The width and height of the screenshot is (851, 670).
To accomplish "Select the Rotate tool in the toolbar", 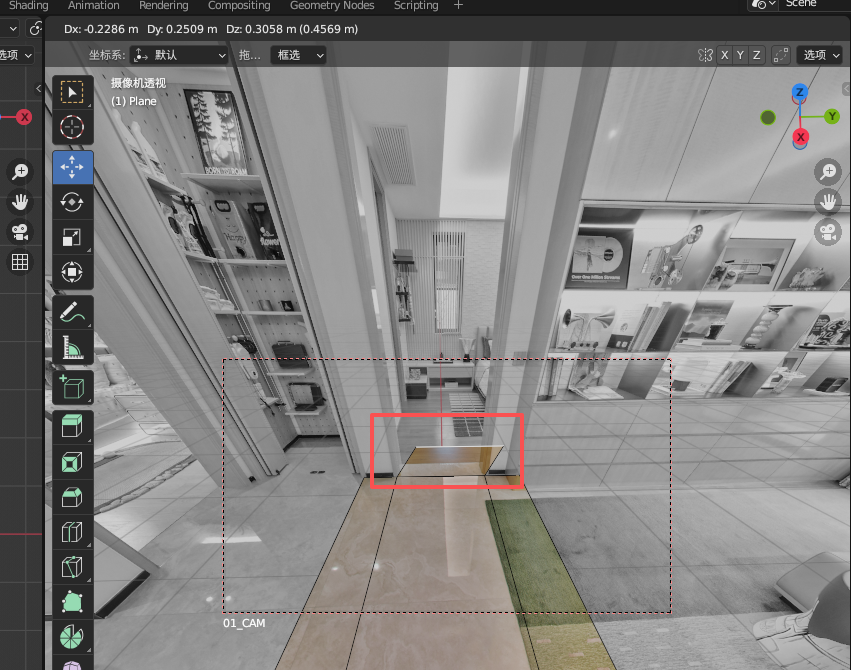I will [x=73, y=202].
